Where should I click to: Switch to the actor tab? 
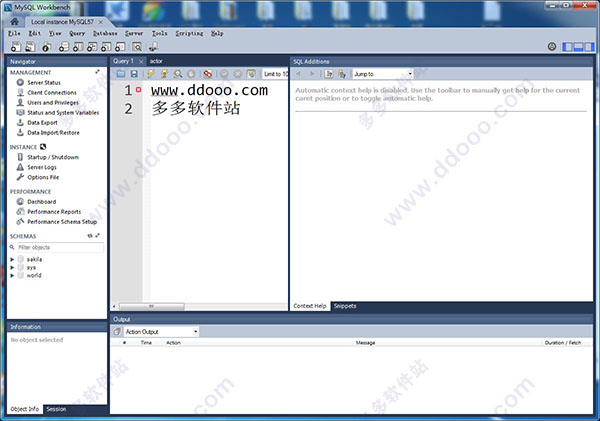156,61
